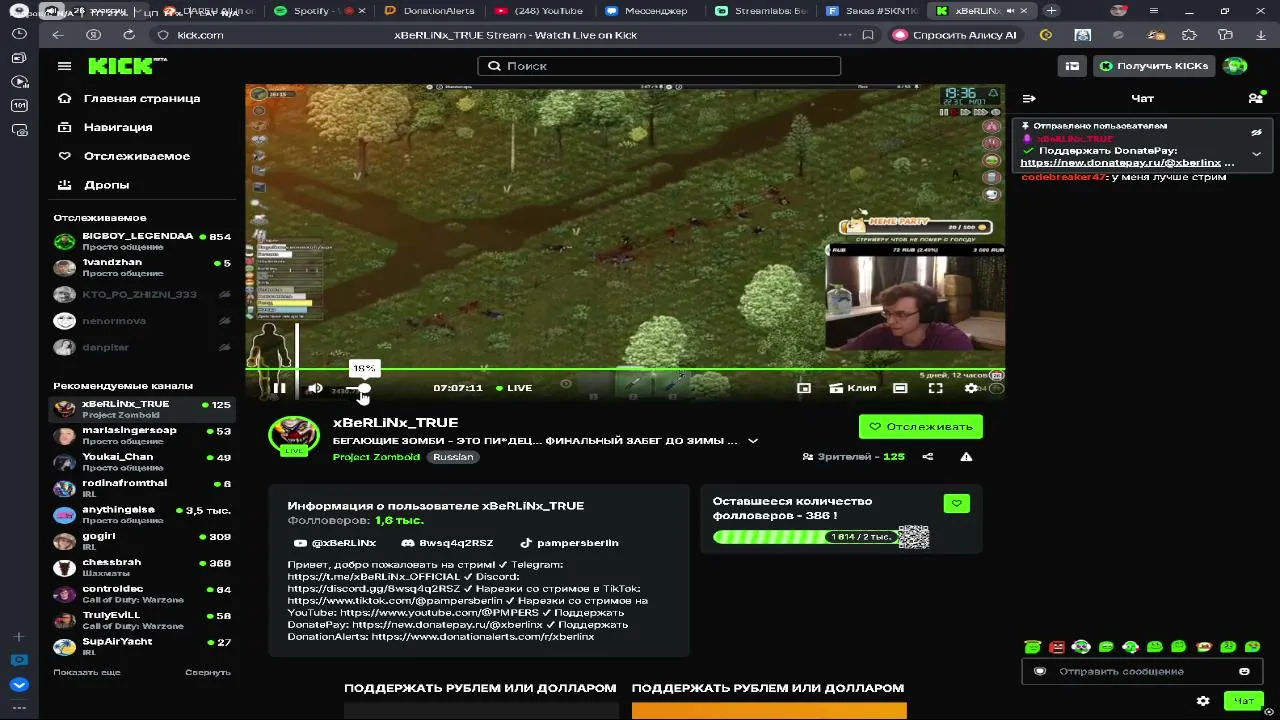Open BIGBOY_LEGENDAA channel
Image resolution: width=1280 pixels, height=720 pixels.
point(142,241)
